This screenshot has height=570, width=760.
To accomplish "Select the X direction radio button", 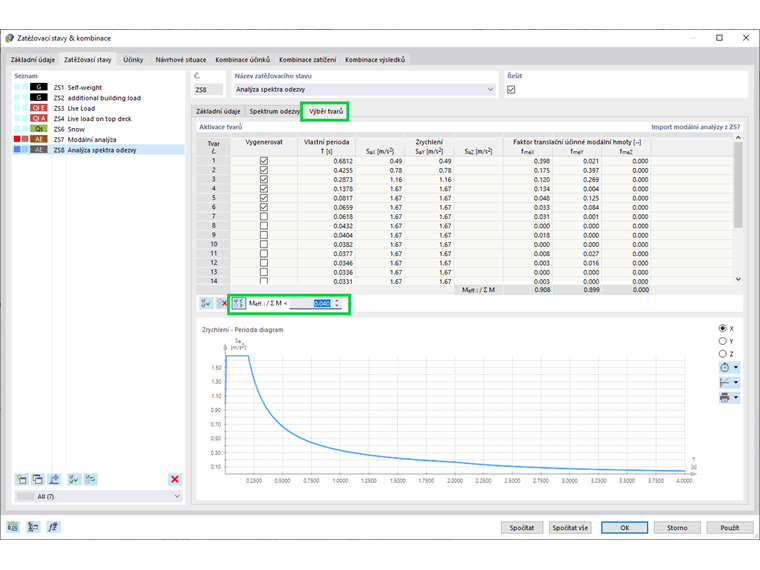I will pos(722,328).
